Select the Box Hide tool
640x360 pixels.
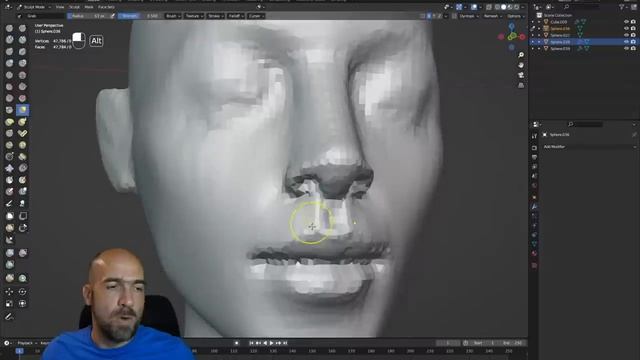22,216
